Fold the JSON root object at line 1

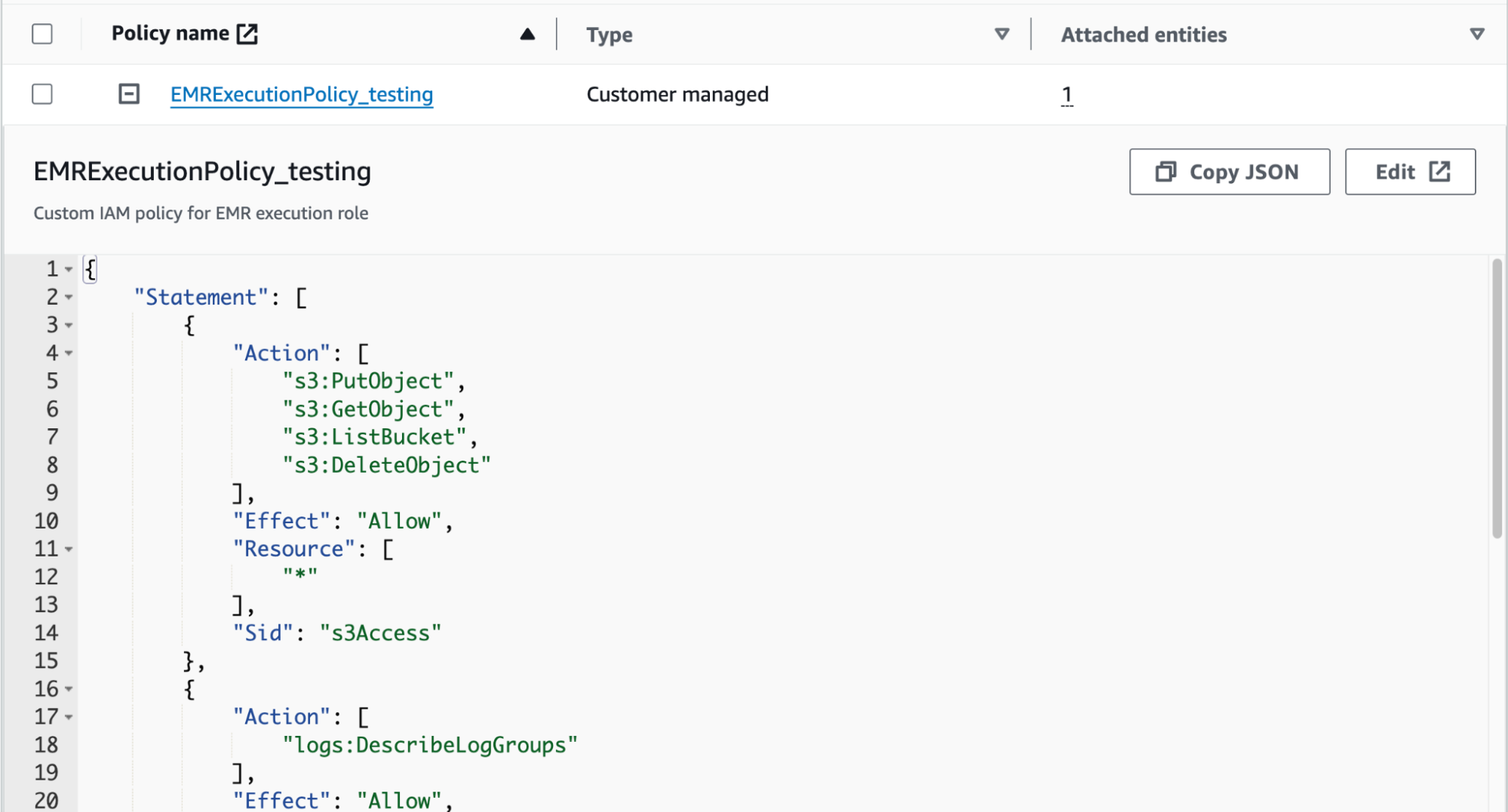(x=69, y=269)
